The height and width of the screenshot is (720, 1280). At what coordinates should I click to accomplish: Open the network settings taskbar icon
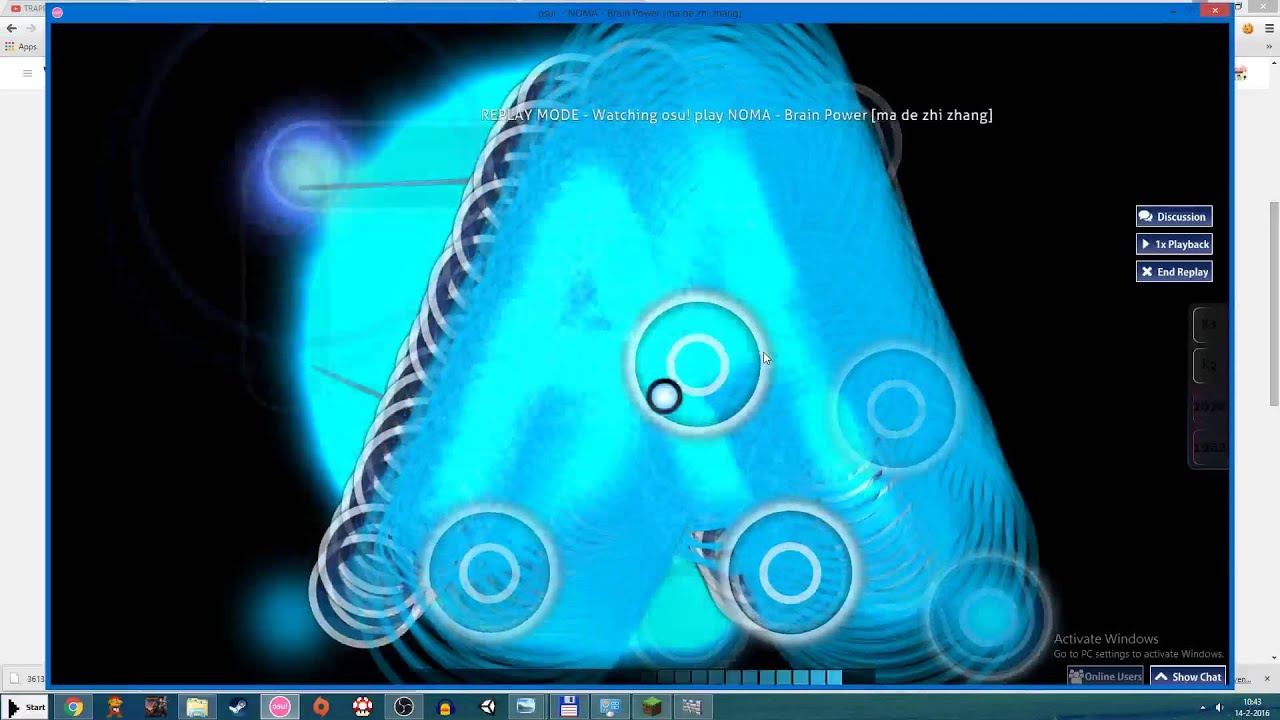click(610, 707)
